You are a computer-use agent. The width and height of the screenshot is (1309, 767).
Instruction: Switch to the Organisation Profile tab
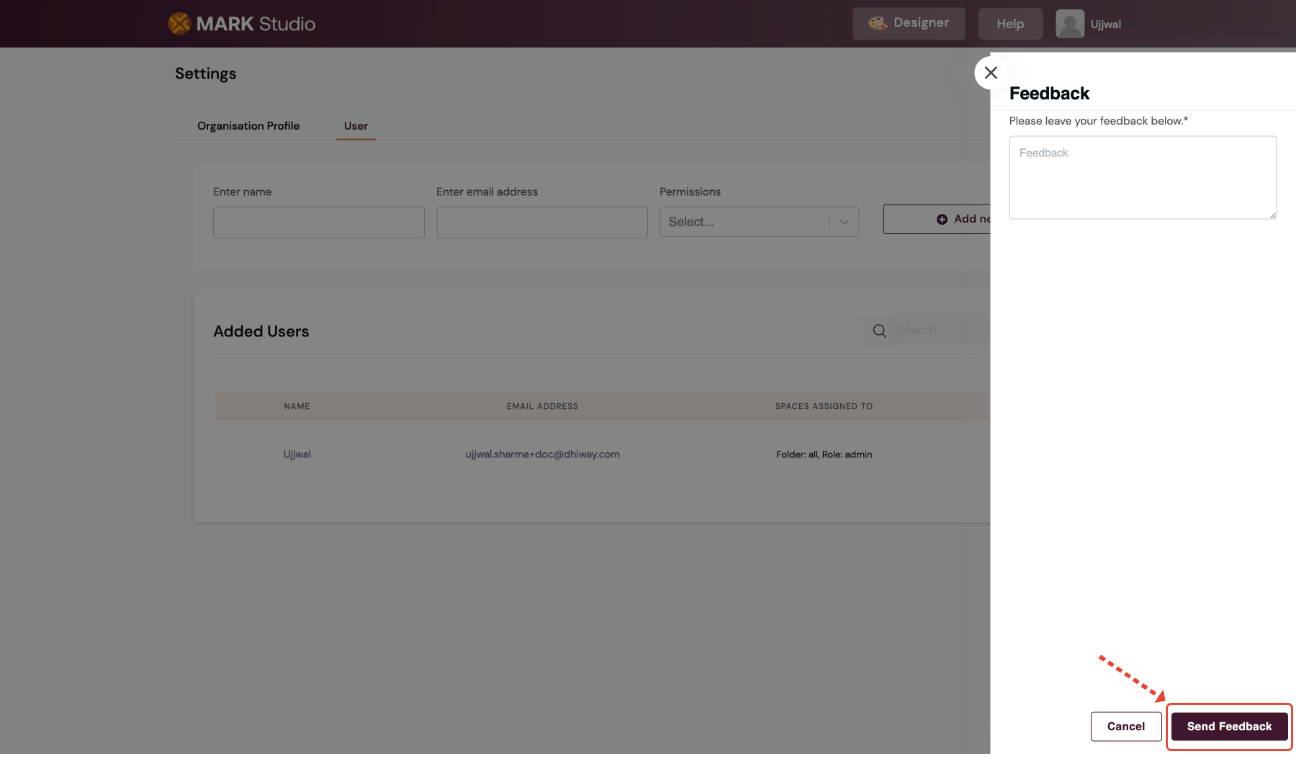tap(248, 126)
